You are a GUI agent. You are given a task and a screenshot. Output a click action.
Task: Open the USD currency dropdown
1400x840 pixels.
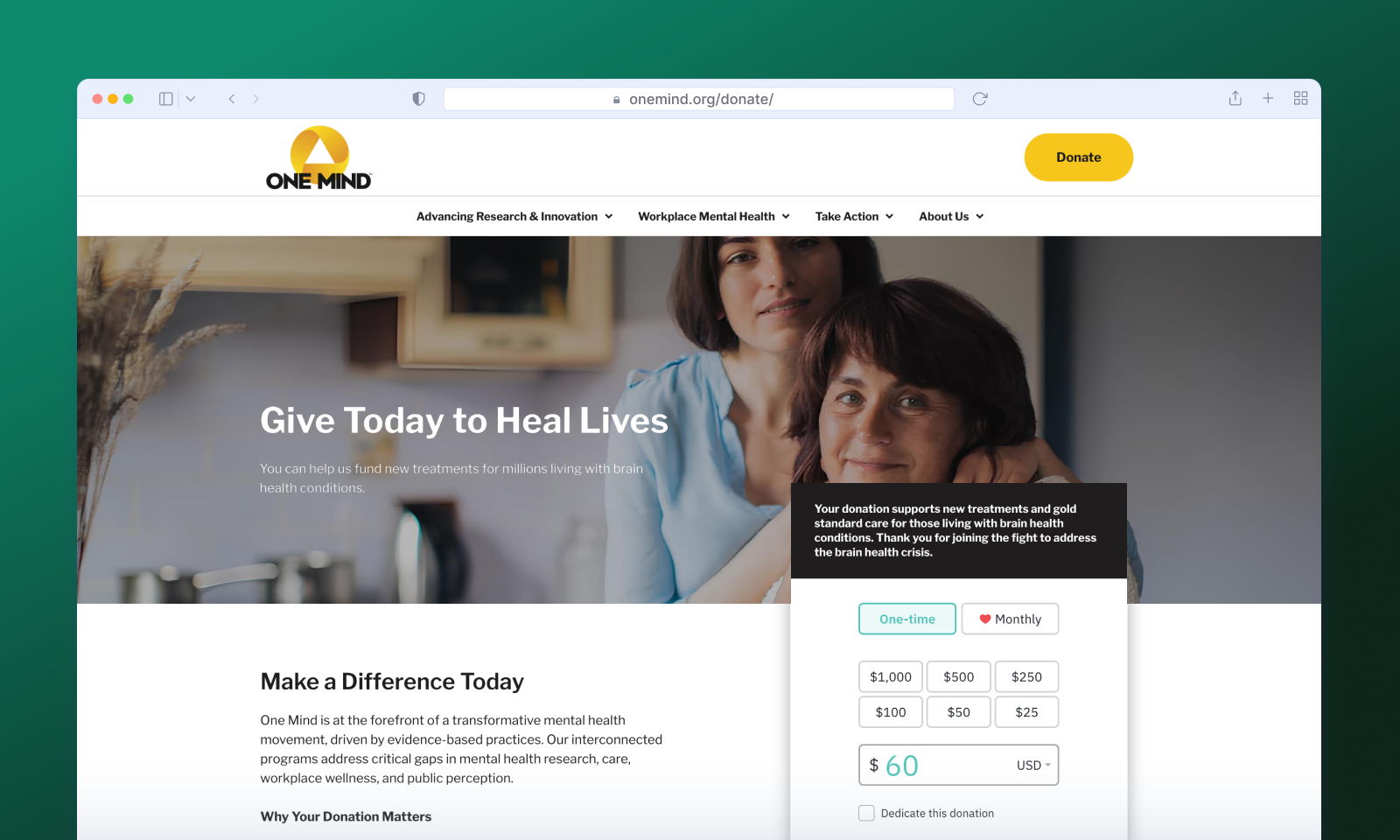pyautogui.click(x=1033, y=765)
